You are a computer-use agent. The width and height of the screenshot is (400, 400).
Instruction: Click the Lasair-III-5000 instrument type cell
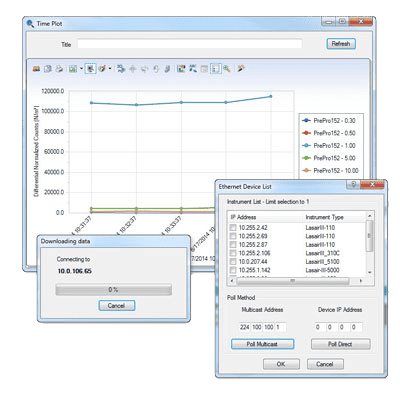(x=322, y=270)
